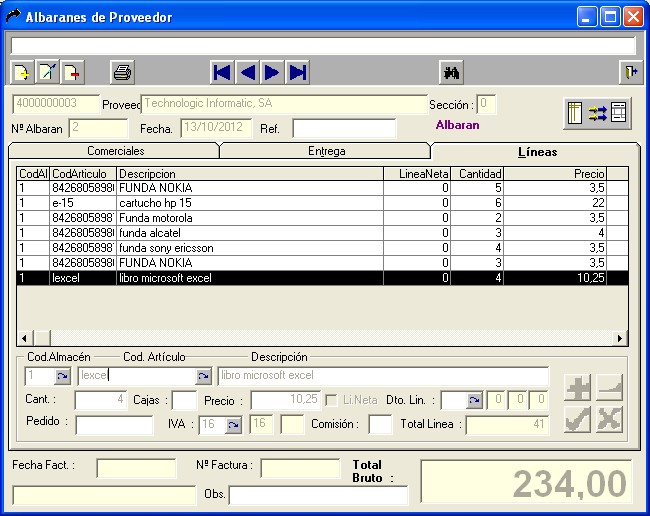Cancel line with X button
Viewport: 650px width, 516px height.
[609, 419]
